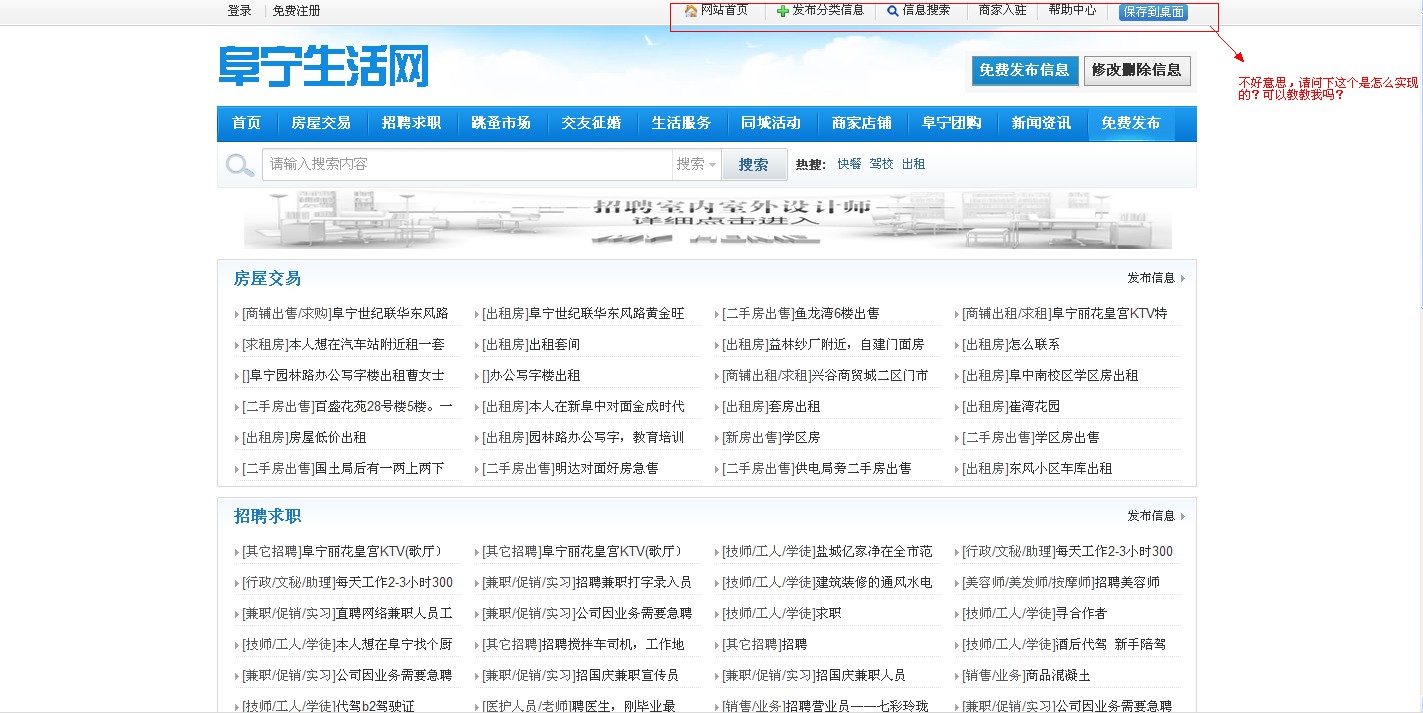Click the 阜宁生活网 site logo
Image resolution: width=1423 pixels, height=713 pixels.
tap(324, 66)
